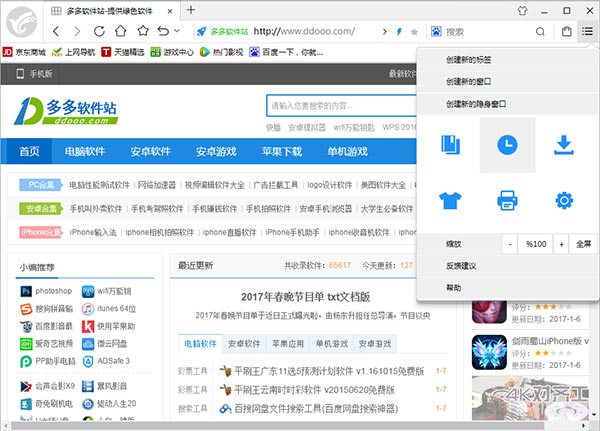Expand the undo arrow dropdown chevron
Screen dimensions: 600x431
[x=177, y=31]
